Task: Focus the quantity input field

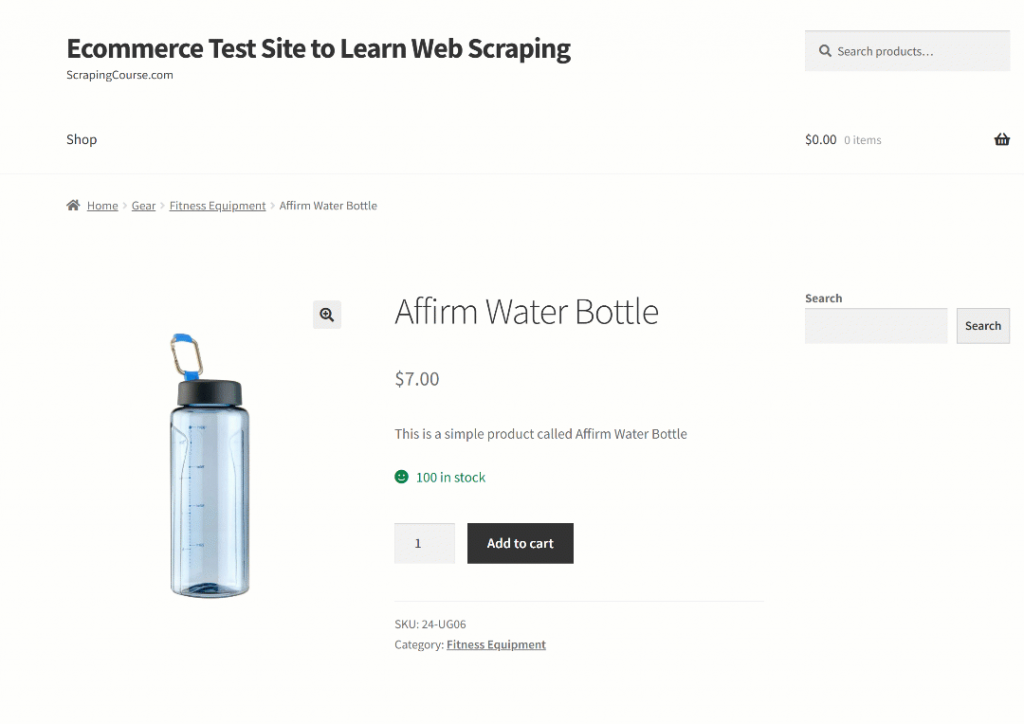Action: click(x=424, y=543)
